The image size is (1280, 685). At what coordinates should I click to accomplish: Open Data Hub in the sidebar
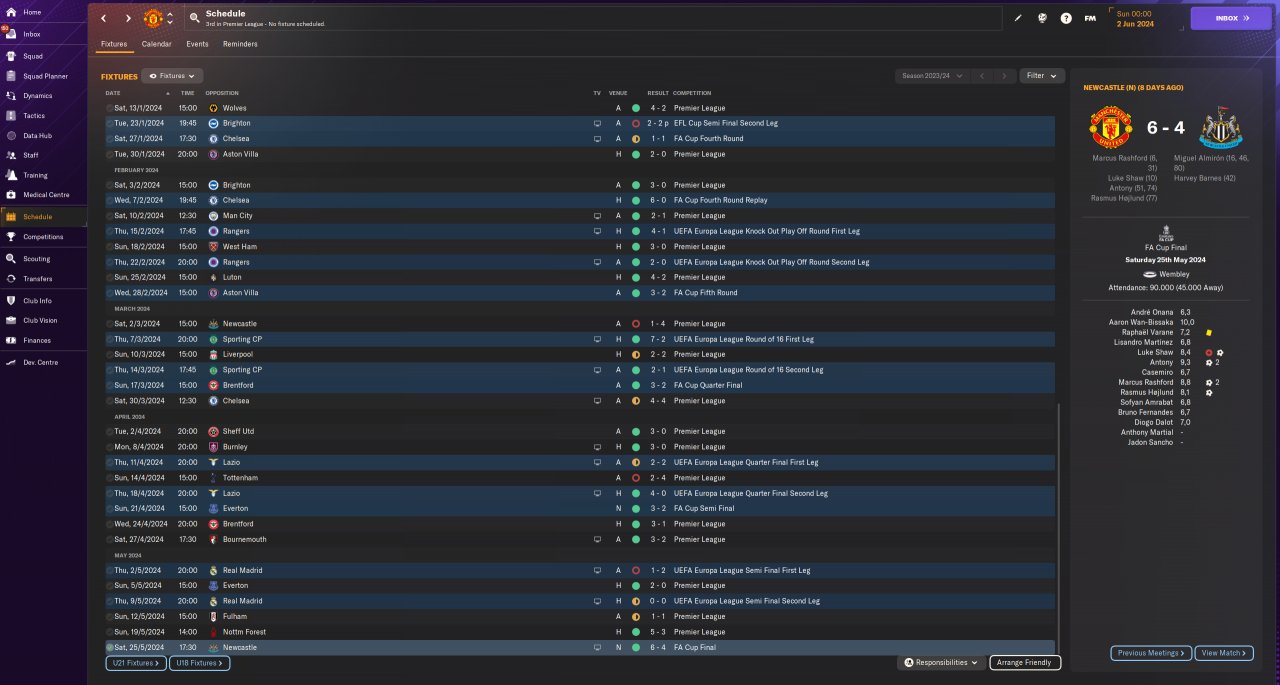click(x=37, y=136)
